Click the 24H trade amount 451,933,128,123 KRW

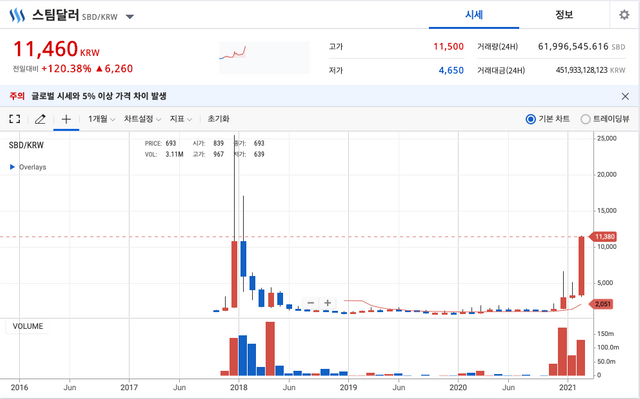590,70
